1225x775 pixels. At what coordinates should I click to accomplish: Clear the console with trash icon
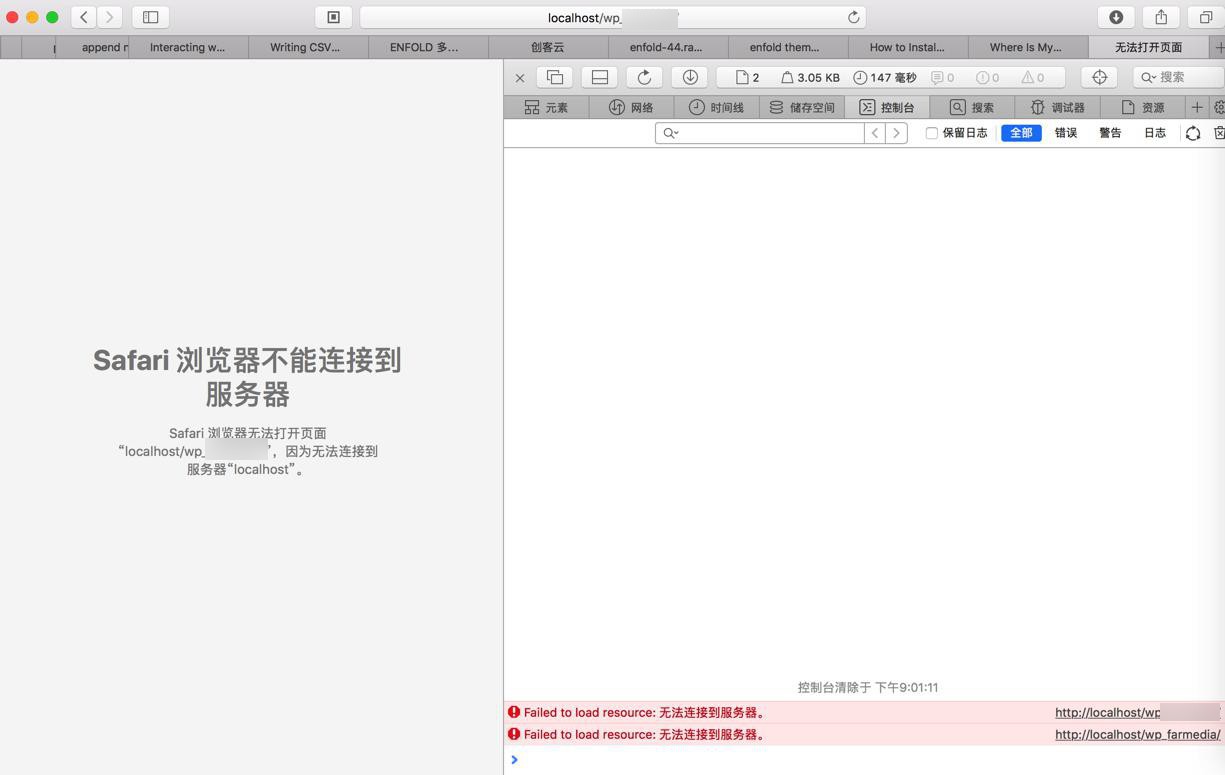pyautogui.click(x=1219, y=133)
